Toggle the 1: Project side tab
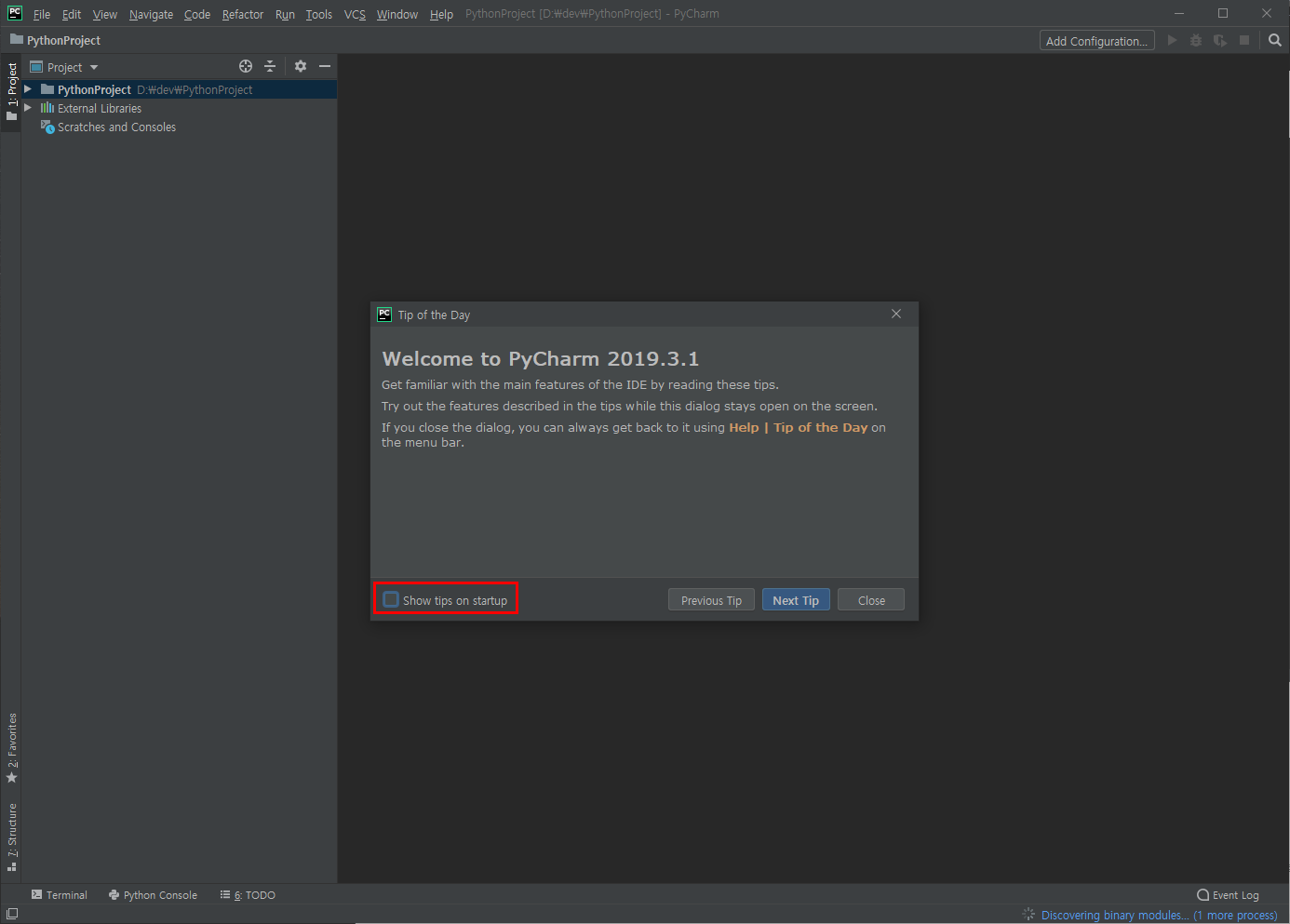 pyautogui.click(x=11, y=92)
